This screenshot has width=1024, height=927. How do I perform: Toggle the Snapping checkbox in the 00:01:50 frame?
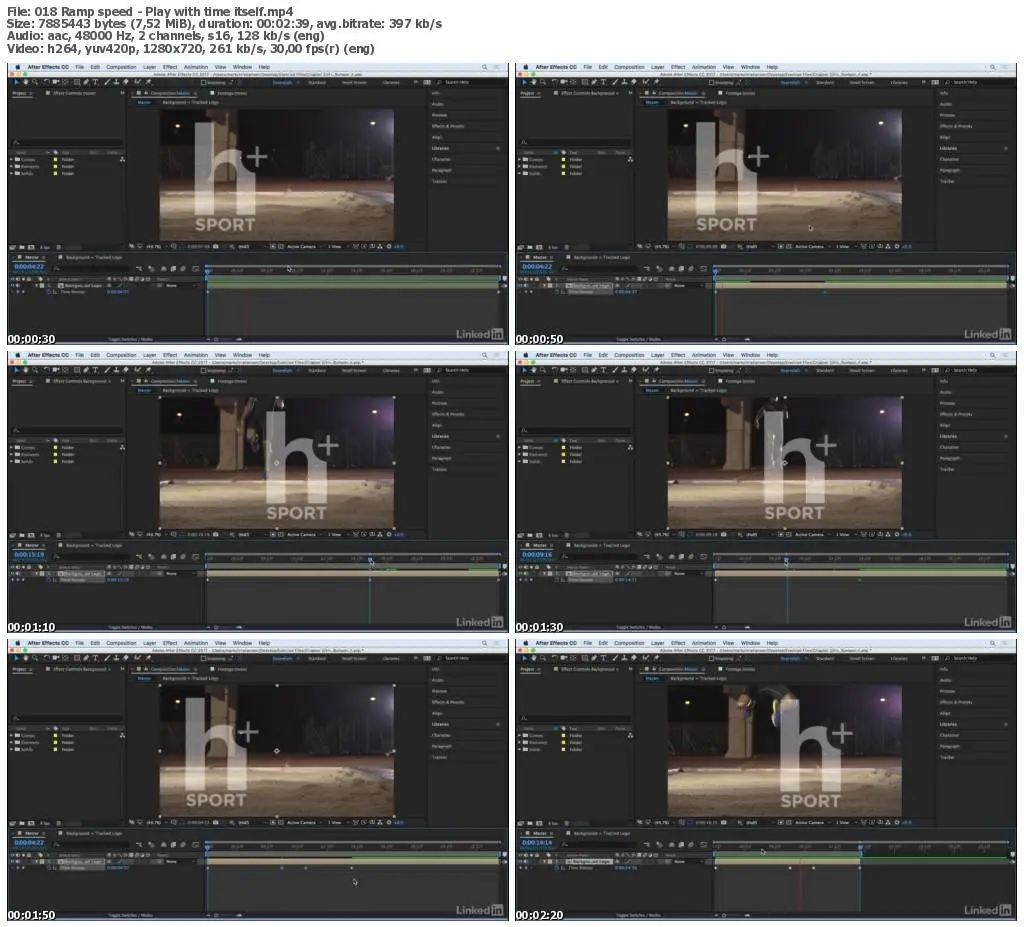pyautogui.click(x=204, y=659)
